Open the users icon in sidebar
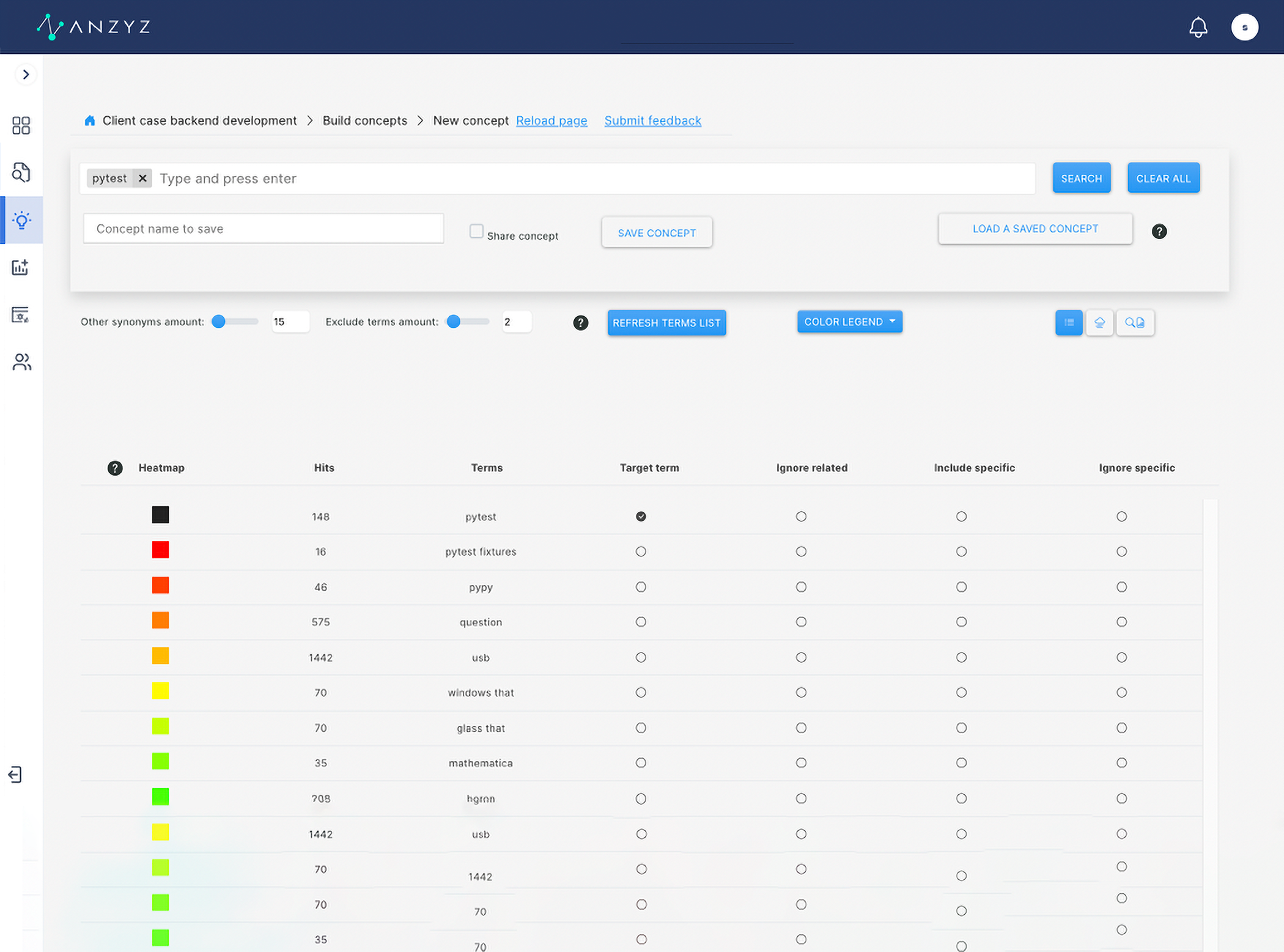This screenshot has width=1284, height=952. 21,362
